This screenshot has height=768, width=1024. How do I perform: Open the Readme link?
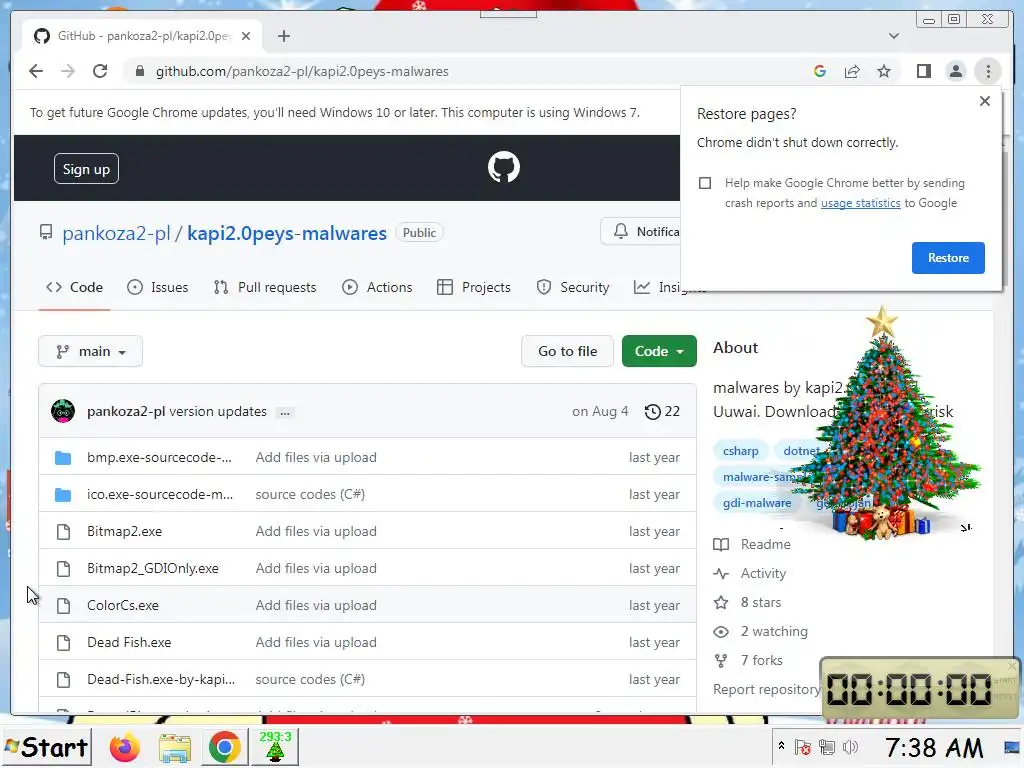tap(752, 545)
